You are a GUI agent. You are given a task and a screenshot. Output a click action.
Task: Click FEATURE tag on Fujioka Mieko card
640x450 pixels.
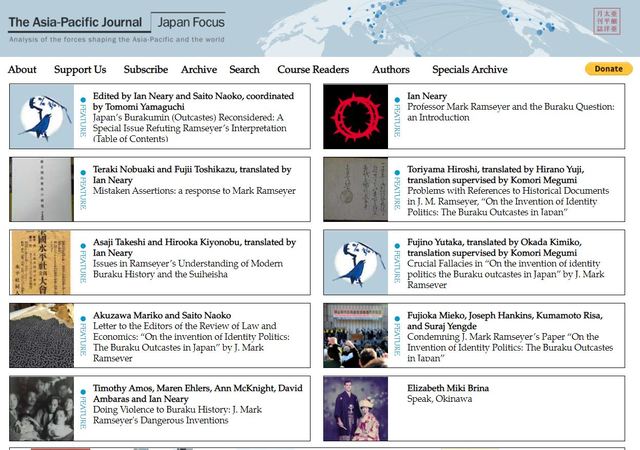397,336
